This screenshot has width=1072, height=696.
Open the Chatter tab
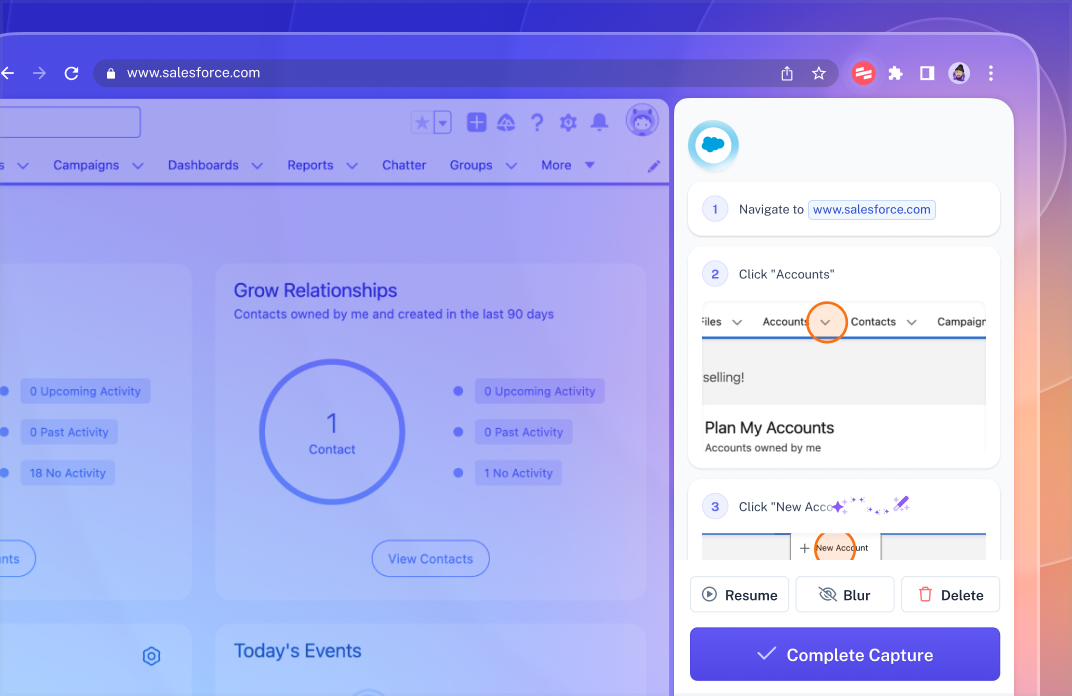[404, 165]
